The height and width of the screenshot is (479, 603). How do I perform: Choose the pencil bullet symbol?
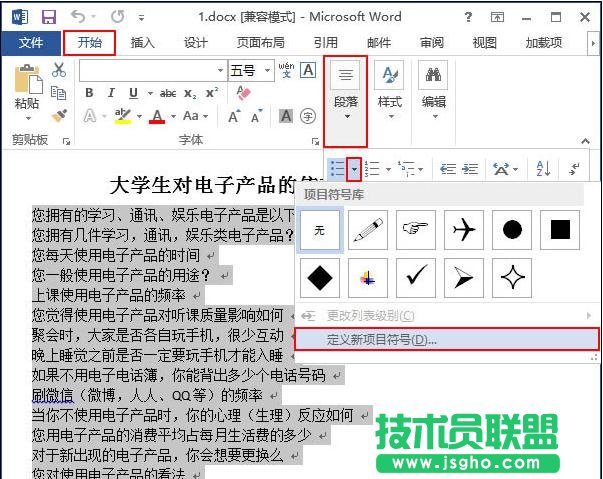point(368,230)
